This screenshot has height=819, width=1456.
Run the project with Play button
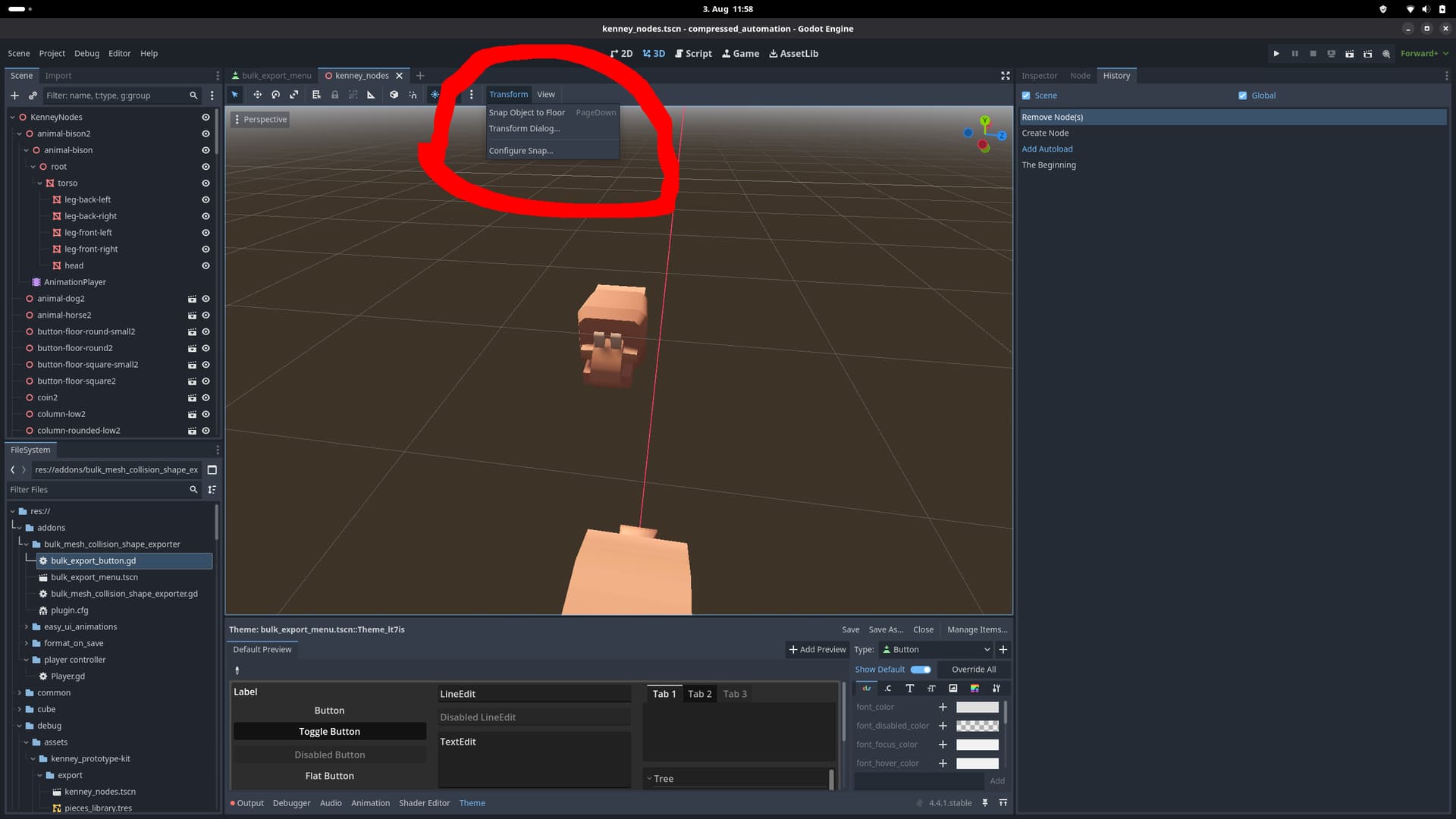pos(1276,54)
